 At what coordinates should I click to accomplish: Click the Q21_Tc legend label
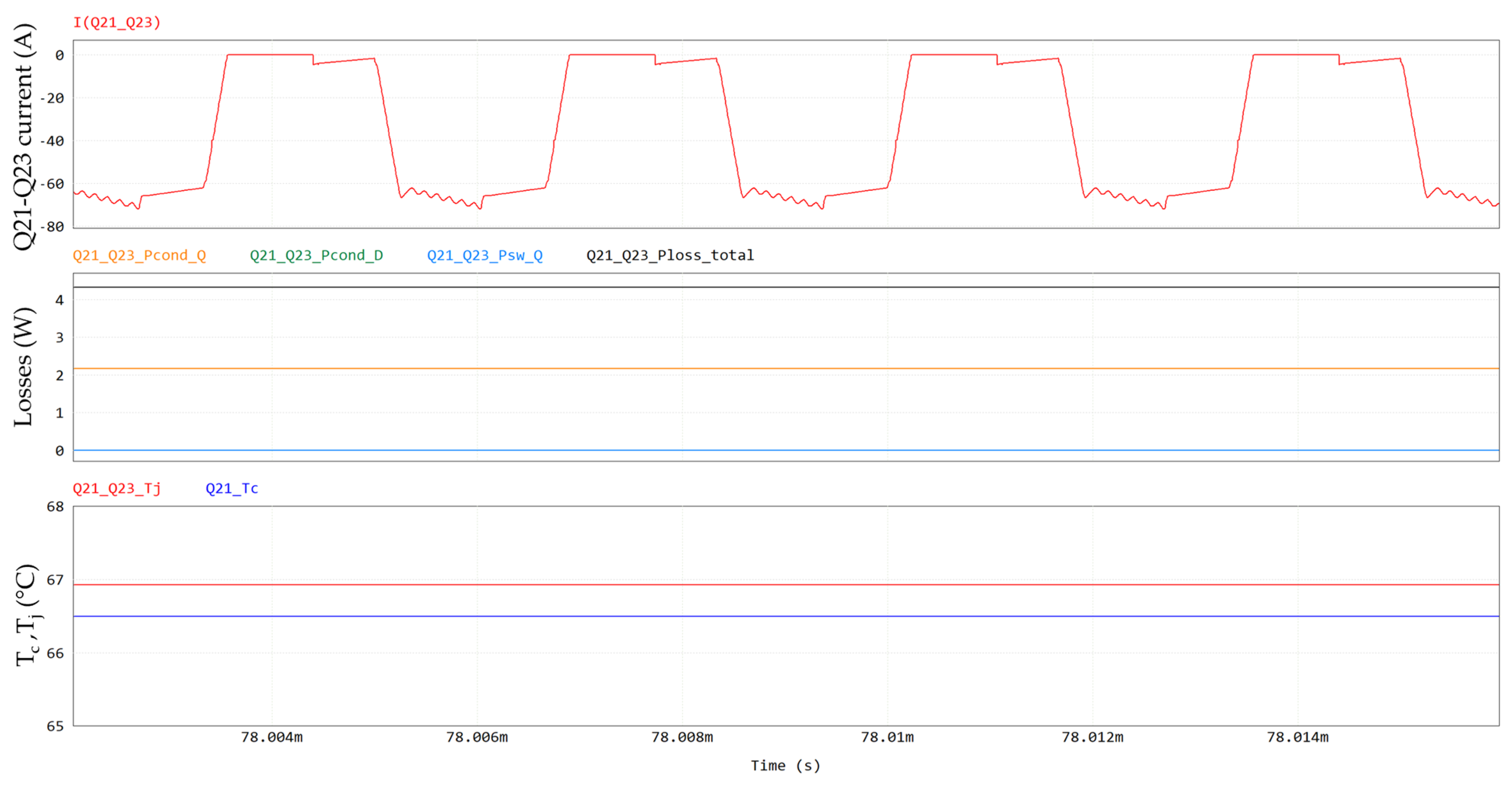pos(231,488)
